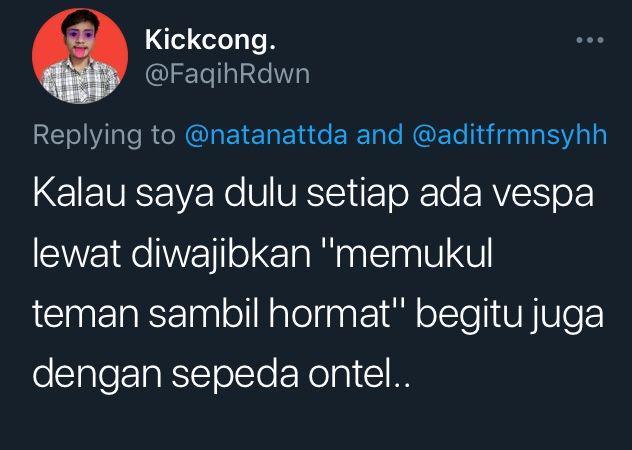Select the quoted word 'memukul'
The width and height of the screenshot is (632, 450).
point(411,254)
